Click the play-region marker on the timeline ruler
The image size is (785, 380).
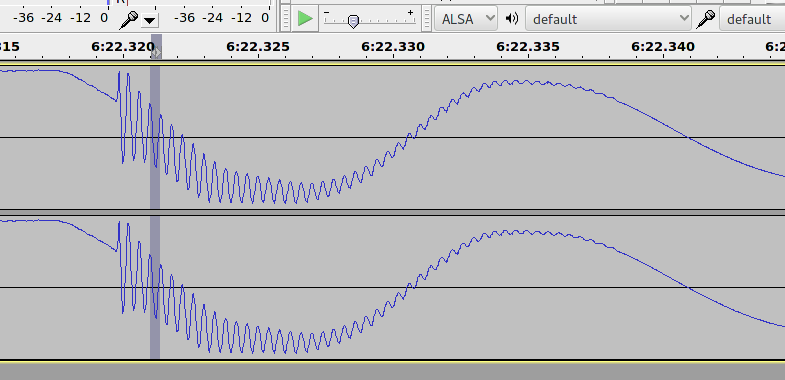pyautogui.click(x=156, y=52)
